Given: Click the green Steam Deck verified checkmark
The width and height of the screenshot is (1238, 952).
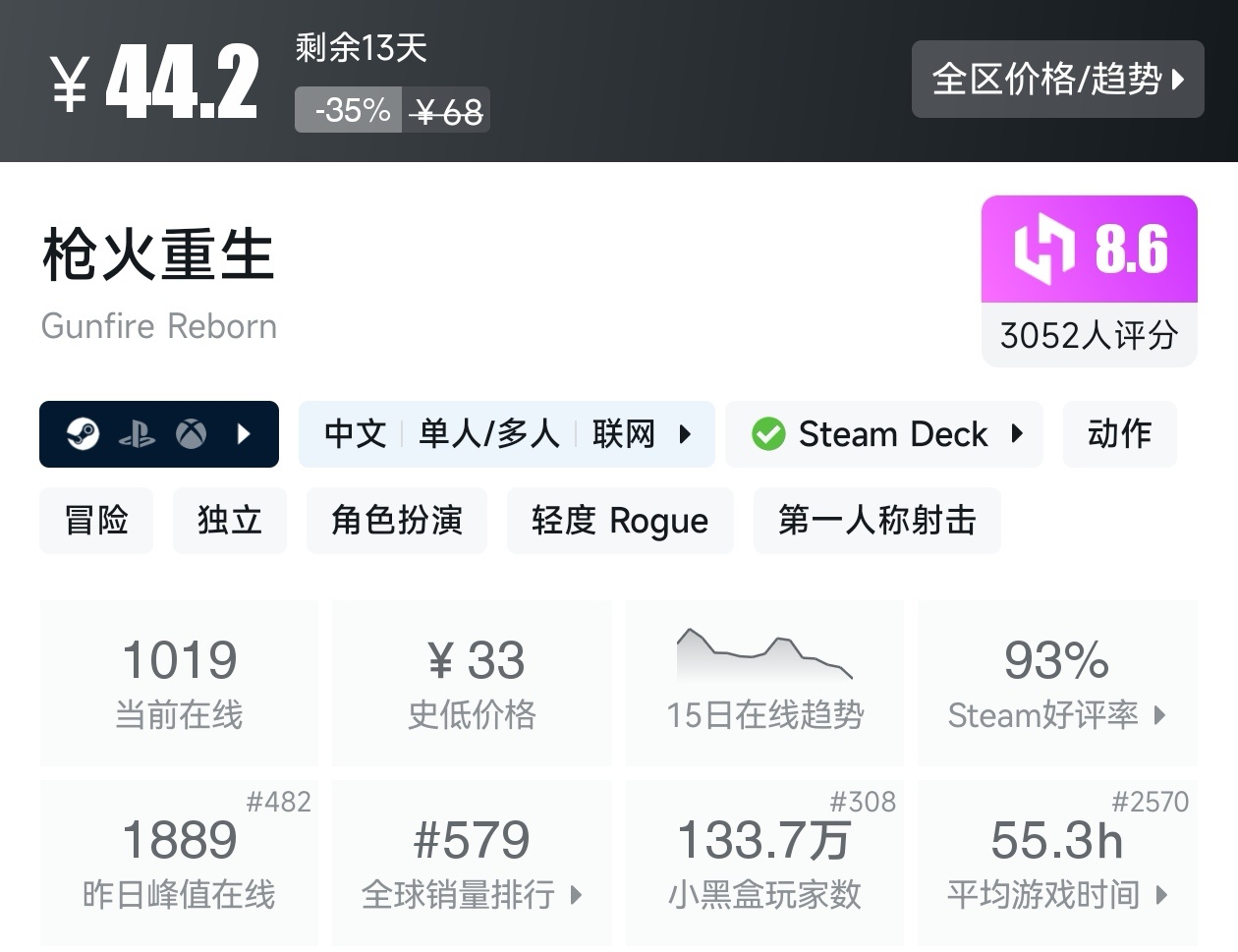Looking at the screenshot, I should [768, 433].
